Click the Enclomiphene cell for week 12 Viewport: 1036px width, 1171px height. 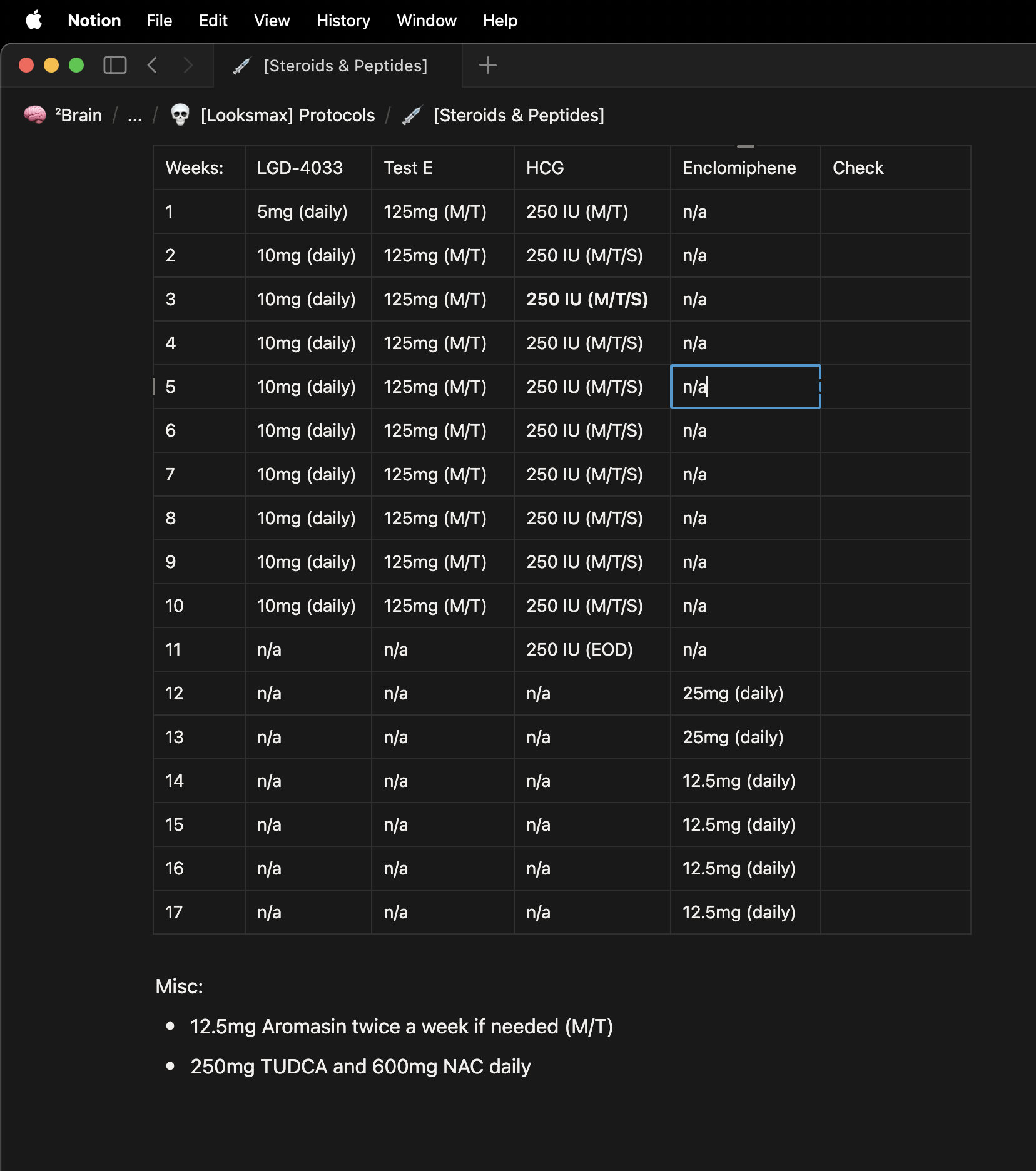744,693
